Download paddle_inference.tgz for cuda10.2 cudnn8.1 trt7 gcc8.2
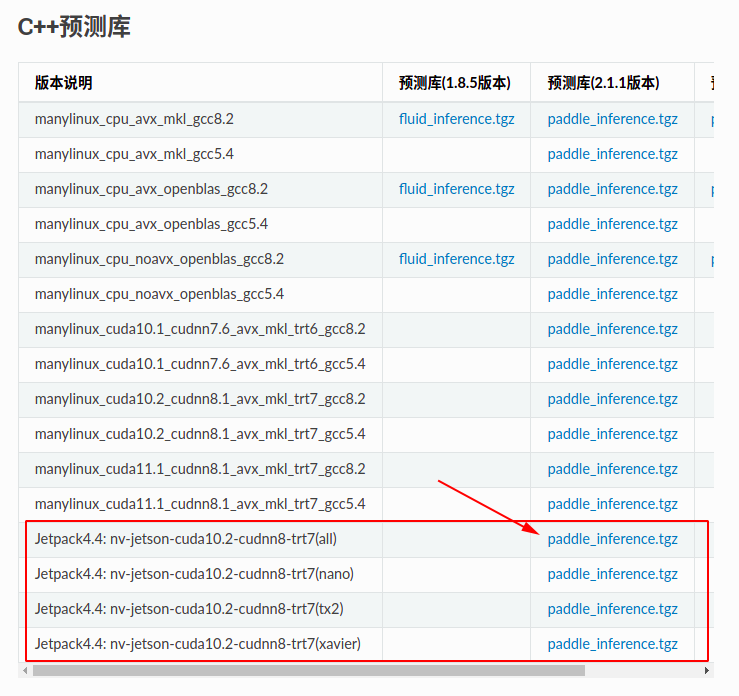Screen dimensions: 739x696 [x=612, y=400]
